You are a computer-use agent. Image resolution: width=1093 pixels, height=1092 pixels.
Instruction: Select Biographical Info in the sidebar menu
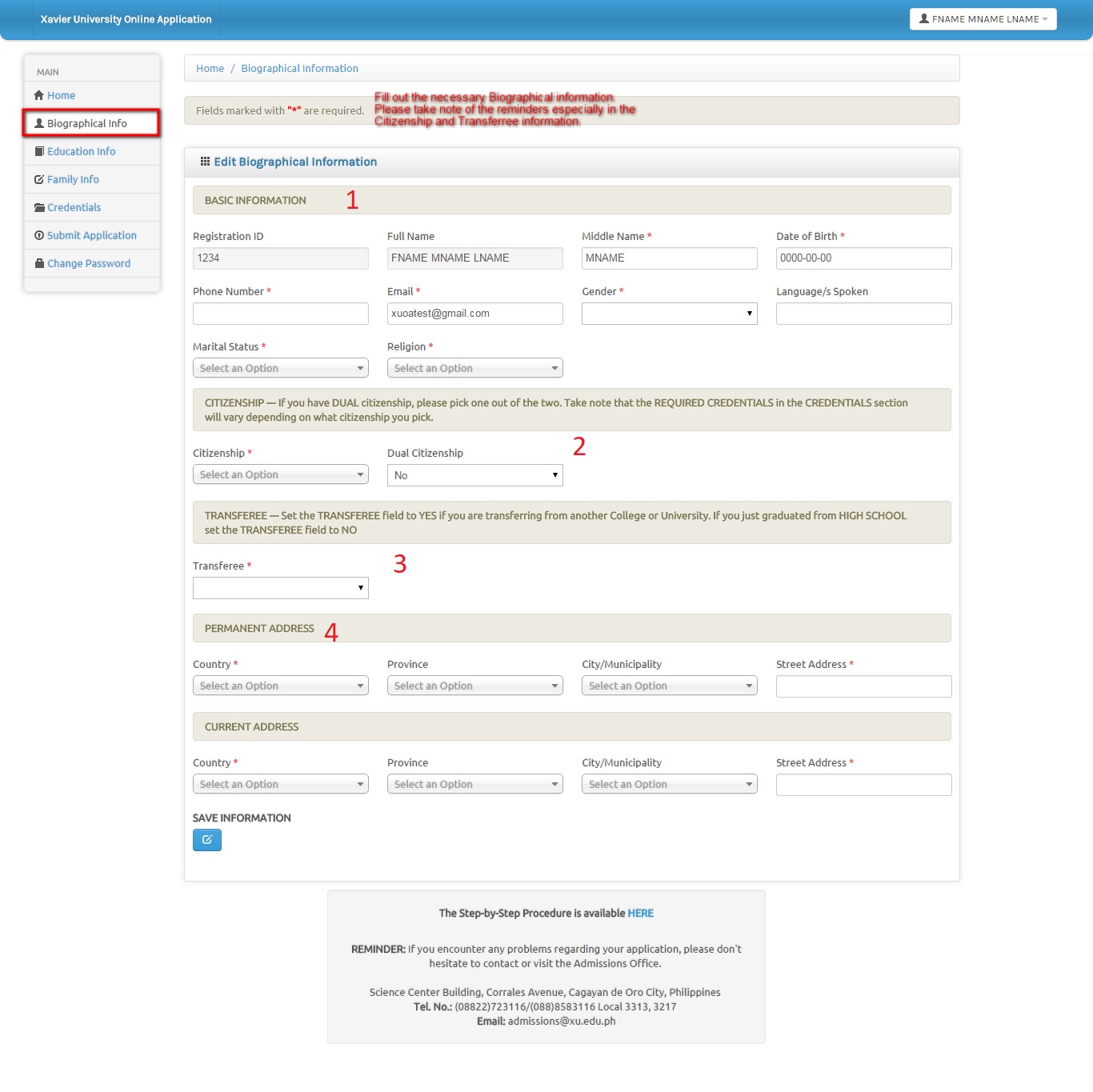click(x=86, y=123)
